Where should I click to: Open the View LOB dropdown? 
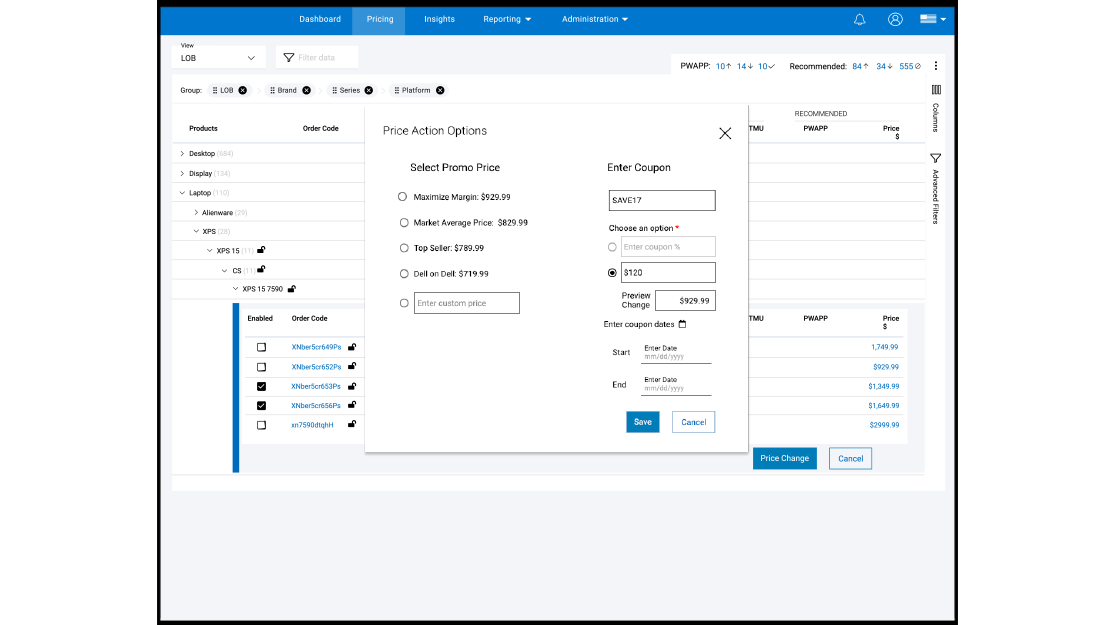[218, 58]
